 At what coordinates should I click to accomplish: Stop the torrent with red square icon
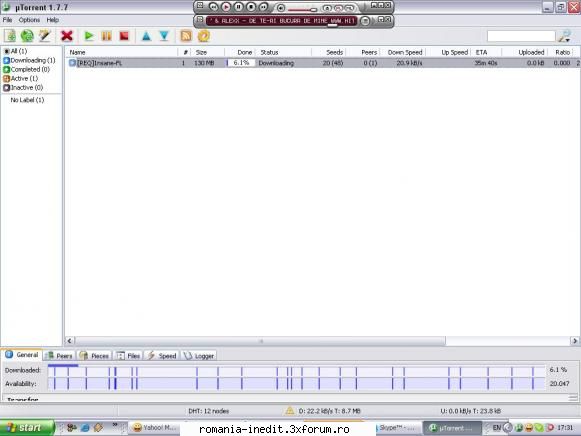(124, 36)
